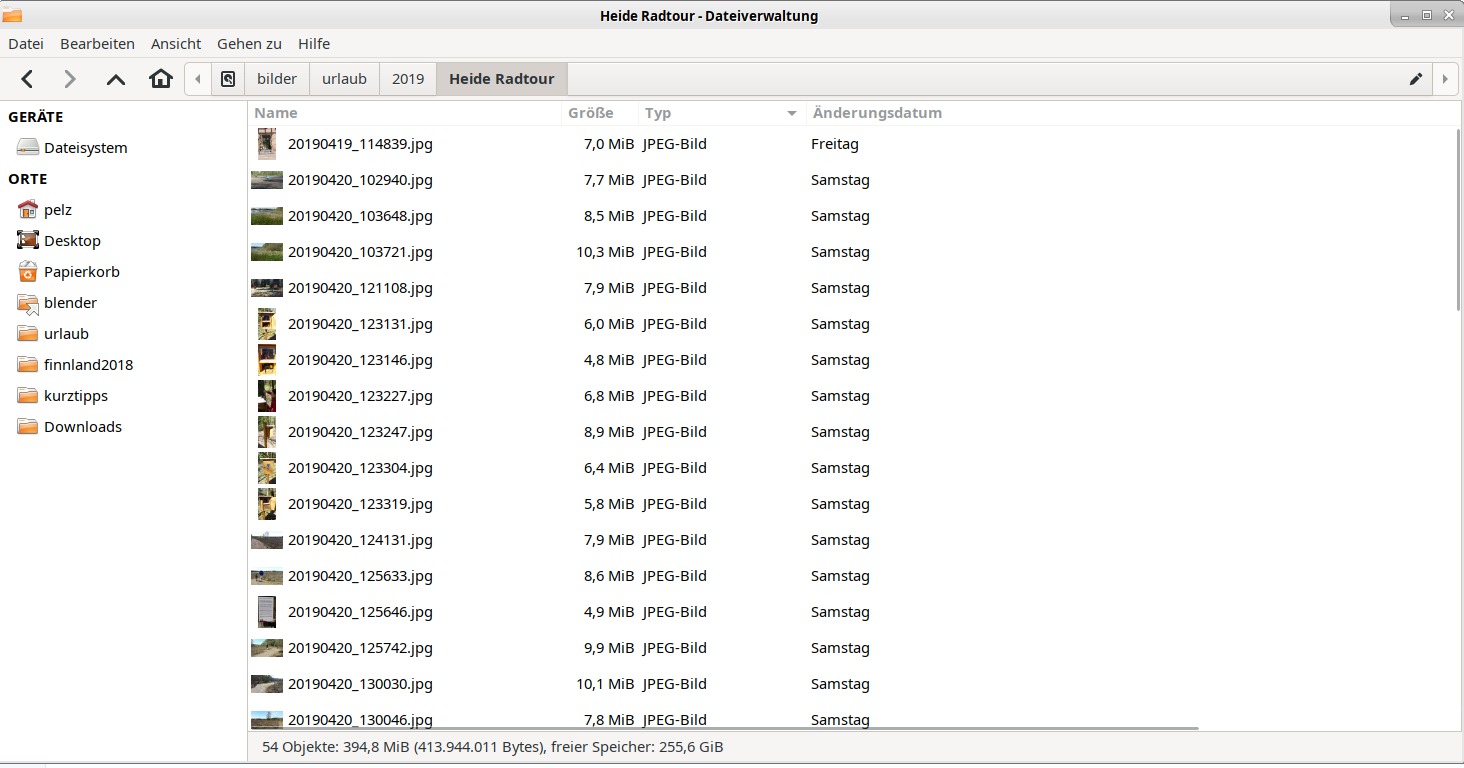Click the window menu icon in title bar
Image resolution: width=1464 pixels, height=768 pixels.
(x=12, y=15)
